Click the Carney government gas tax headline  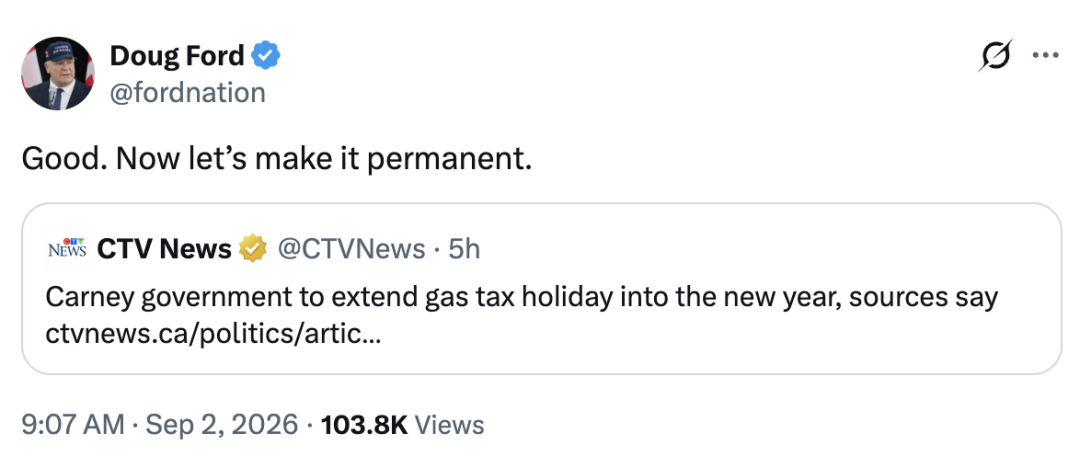[521, 298]
